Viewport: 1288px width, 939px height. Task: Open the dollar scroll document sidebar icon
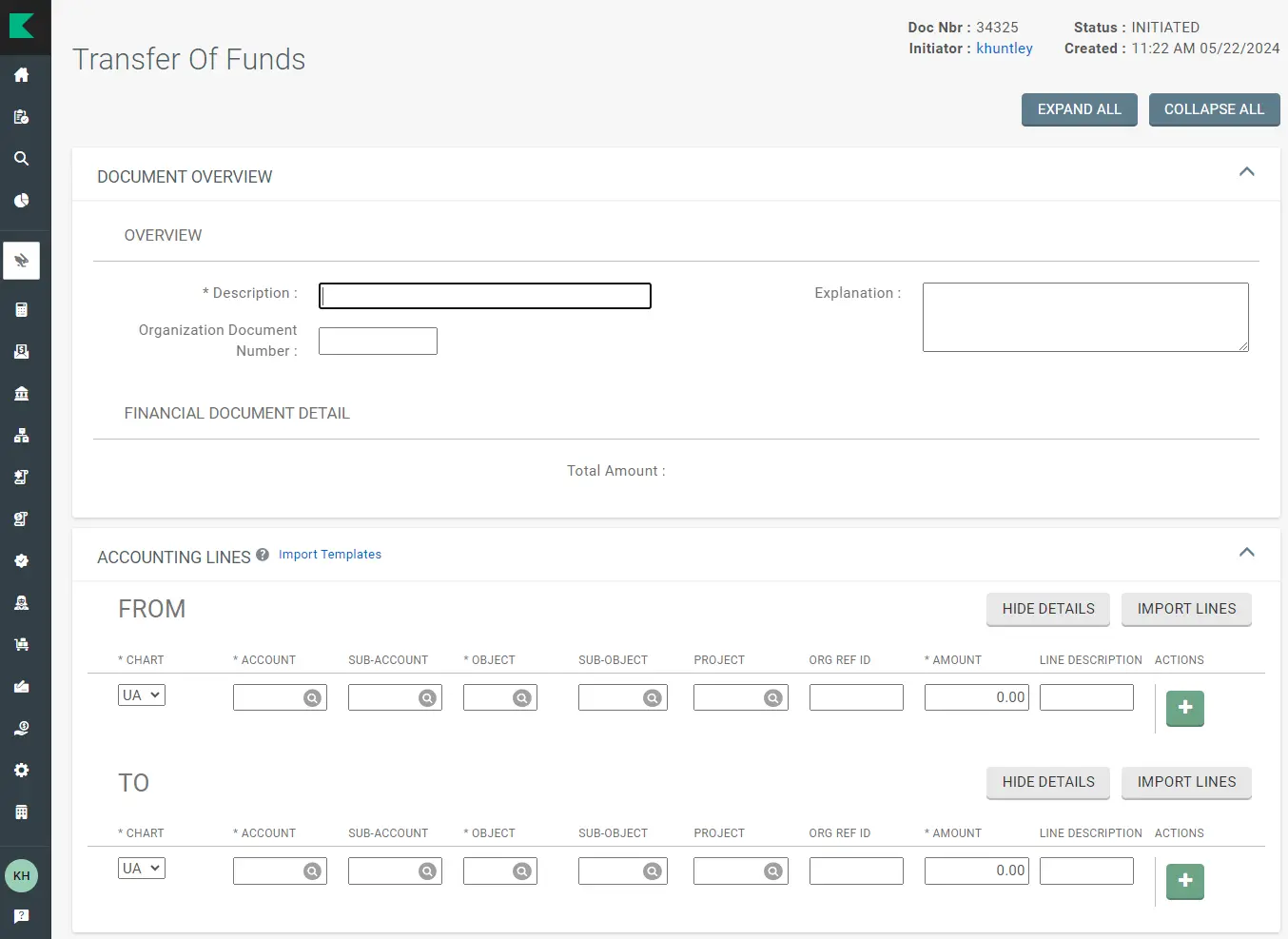pyautogui.click(x=21, y=519)
